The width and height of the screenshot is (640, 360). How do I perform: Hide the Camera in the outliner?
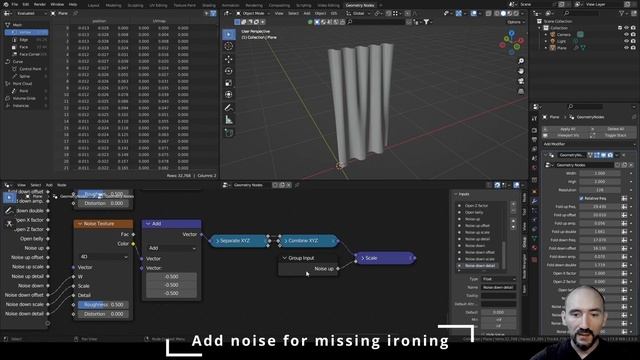[x=626, y=35]
